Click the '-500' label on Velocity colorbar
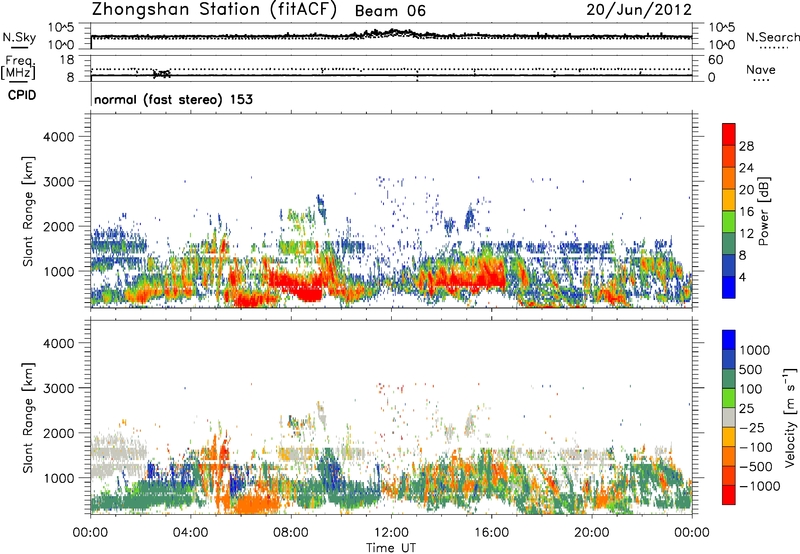The height and width of the screenshot is (554, 800). click(x=756, y=467)
